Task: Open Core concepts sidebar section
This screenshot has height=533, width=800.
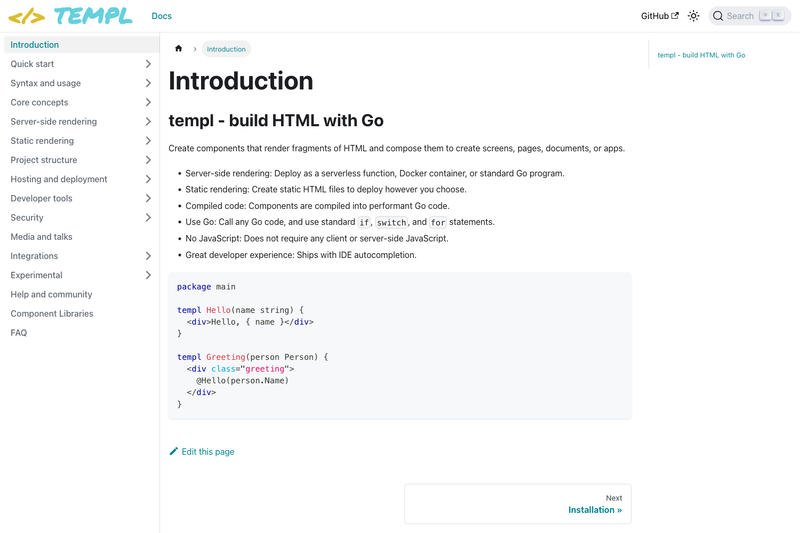Action: tap(39, 102)
